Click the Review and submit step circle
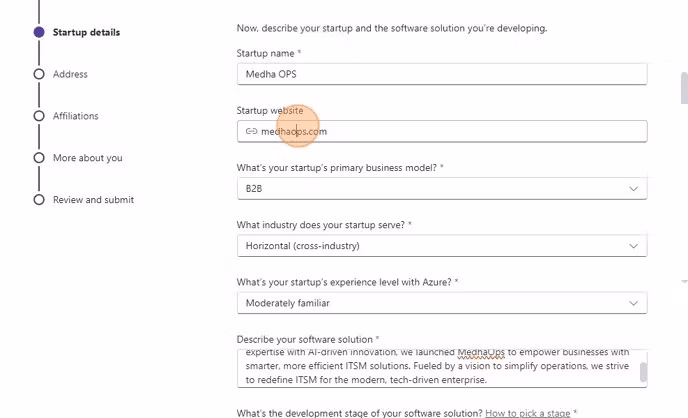The height and width of the screenshot is (418, 688). click(x=38, y=200)
